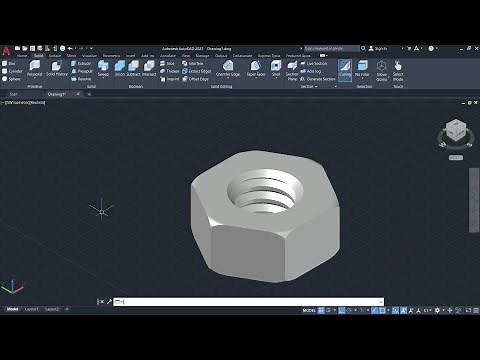Click the Sweep tool icon

coord(103,65)
